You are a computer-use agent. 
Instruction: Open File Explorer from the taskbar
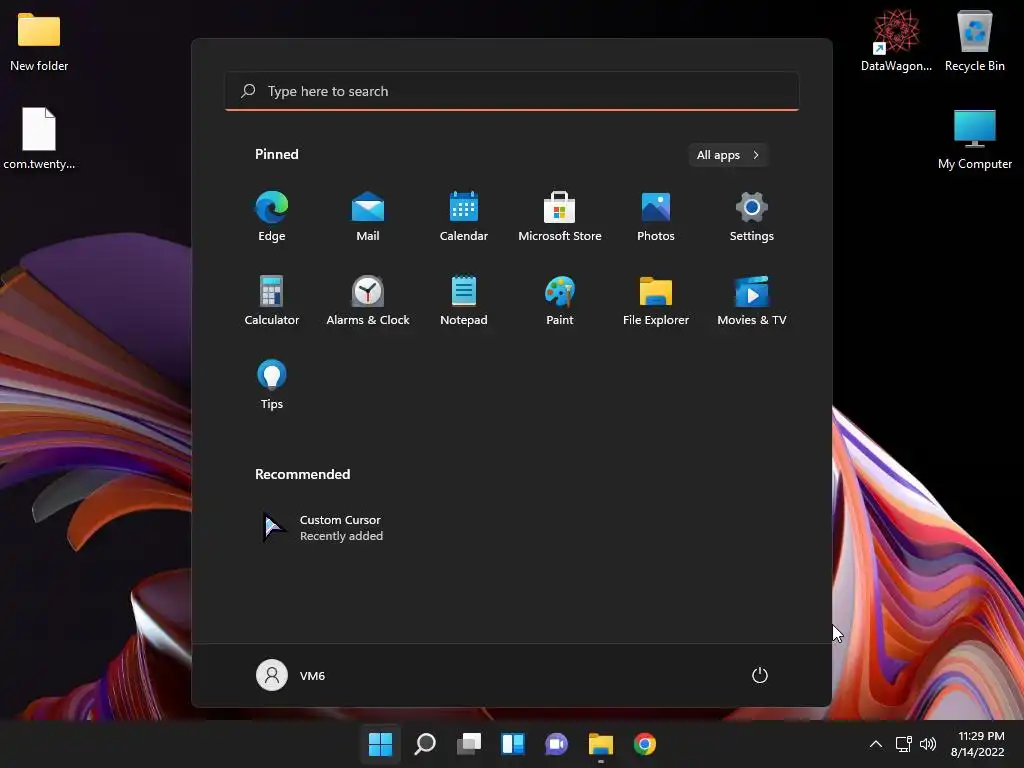[601, 744]
